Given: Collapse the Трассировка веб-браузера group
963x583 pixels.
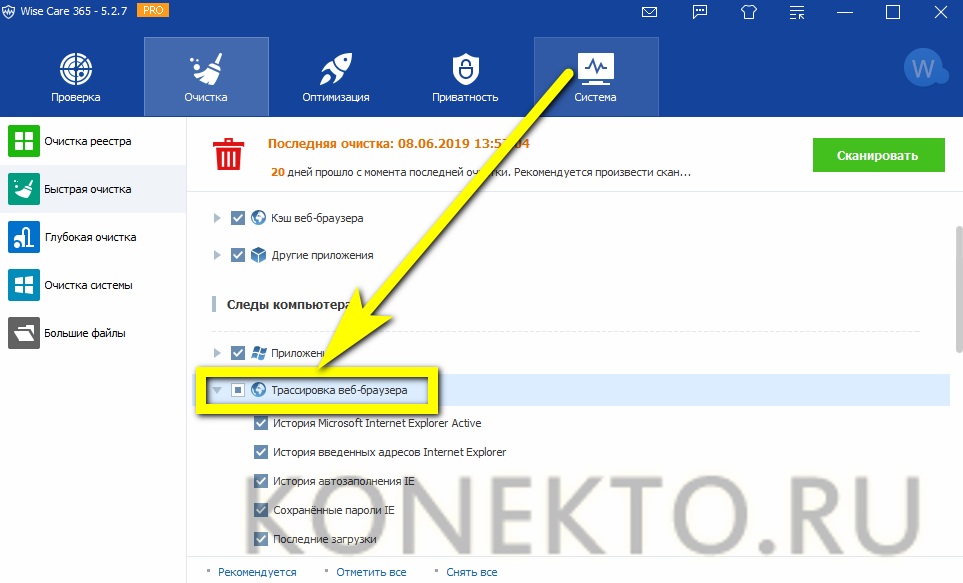Looking at the screenshot, I should (216, 390).
